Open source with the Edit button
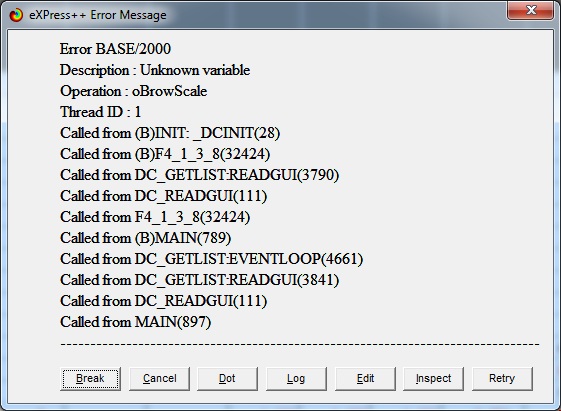 pyautogui.click(x=365, y=379)
